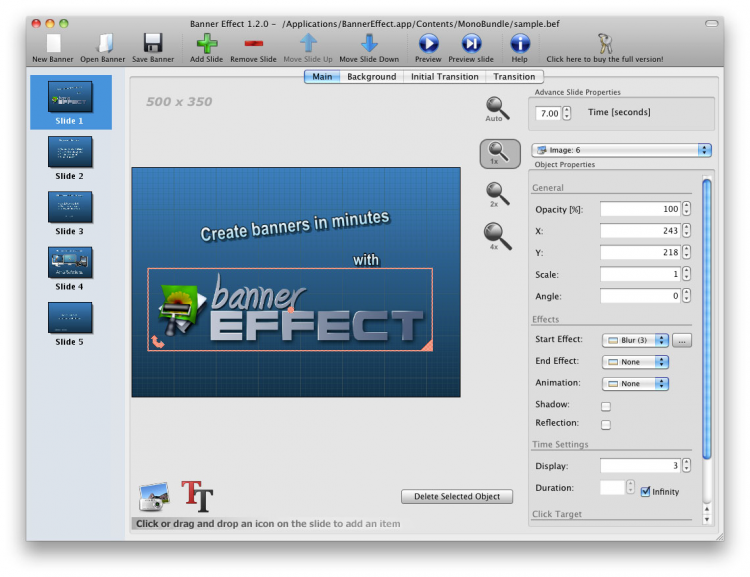
Task: Click the ellipsis button beside Start Effect
Action: coord(682,340)
